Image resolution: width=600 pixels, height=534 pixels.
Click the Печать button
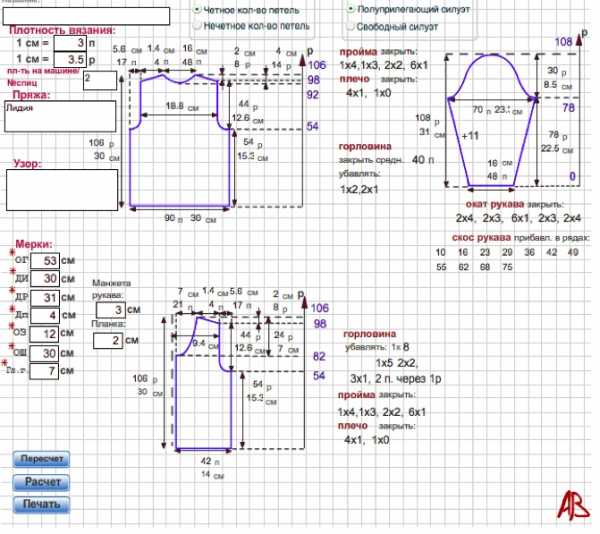pyautogui.click(x=42, y=505)
